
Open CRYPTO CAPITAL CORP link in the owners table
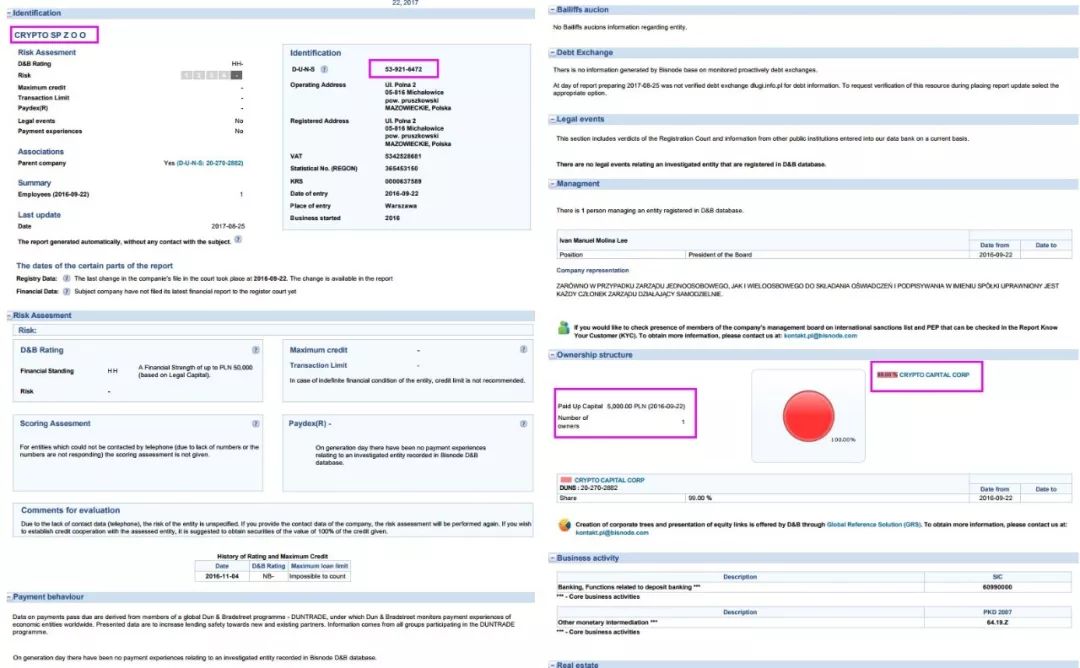tap(610, 480)
